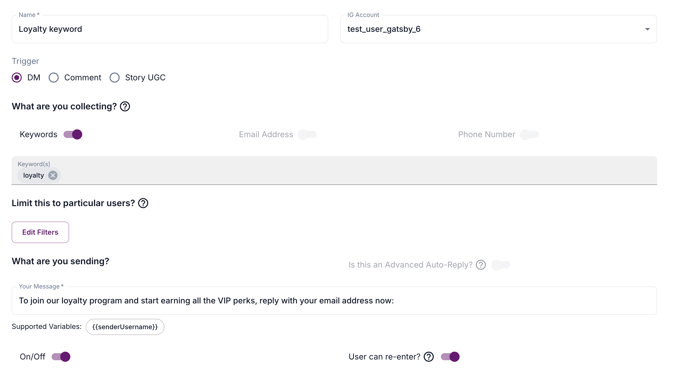The image size is (688, 385).
Task: Remove the loyalty keyword chip
Action: [x=53, y=175]
